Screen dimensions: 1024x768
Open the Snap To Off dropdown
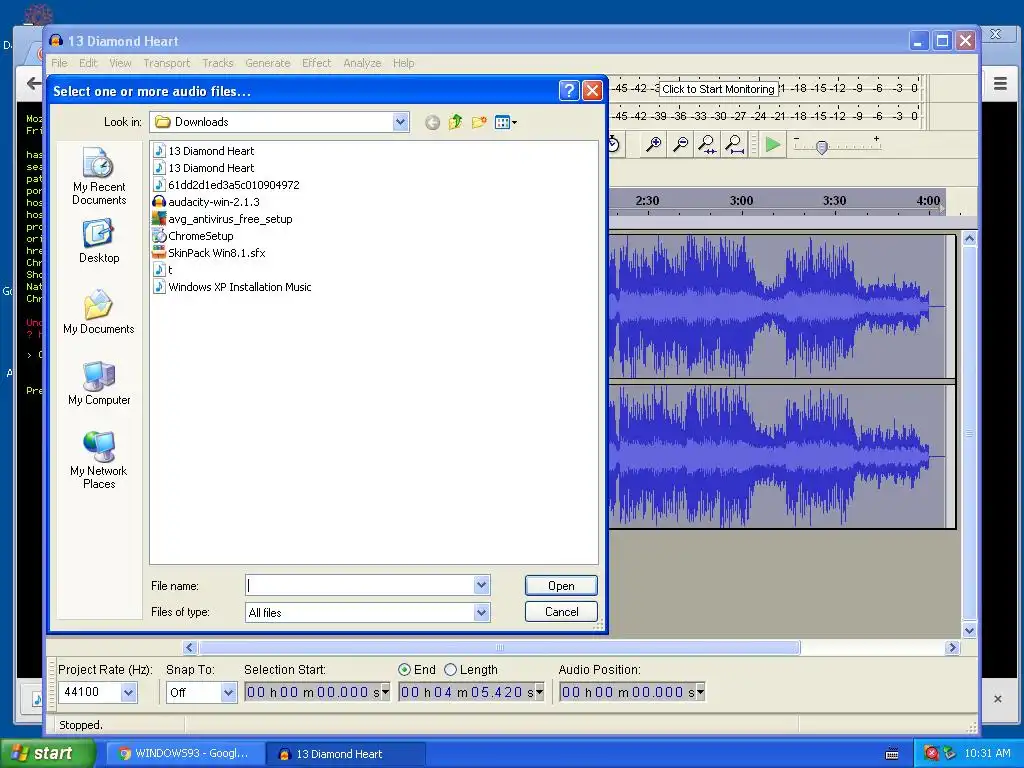coord(228,692)
